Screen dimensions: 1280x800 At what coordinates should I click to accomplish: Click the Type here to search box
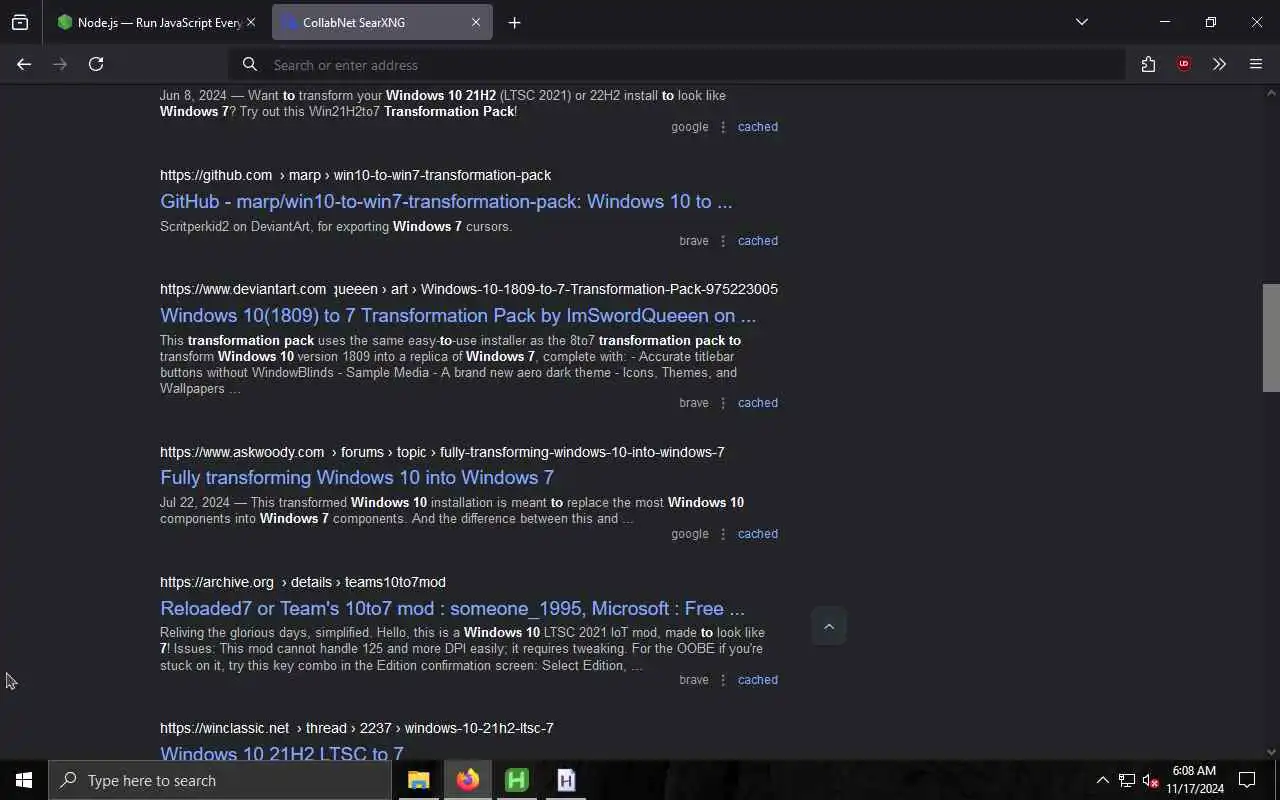pyautogui.click(x=220, y=780)
